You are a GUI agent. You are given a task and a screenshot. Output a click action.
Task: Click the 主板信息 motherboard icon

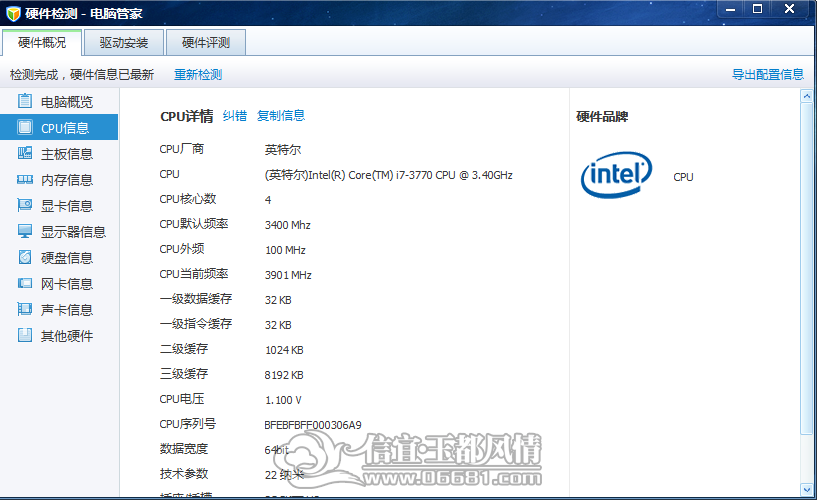click(x=24, y=153)
